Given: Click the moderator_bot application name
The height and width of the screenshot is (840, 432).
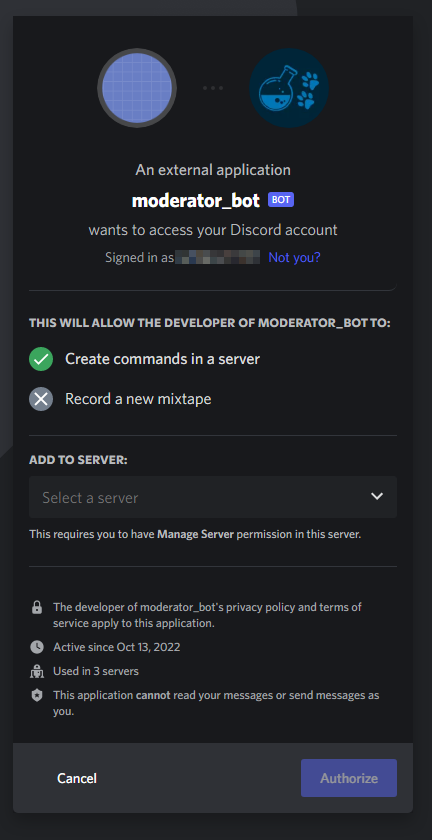Looking at the screenshot, I should tap(196, 201).
